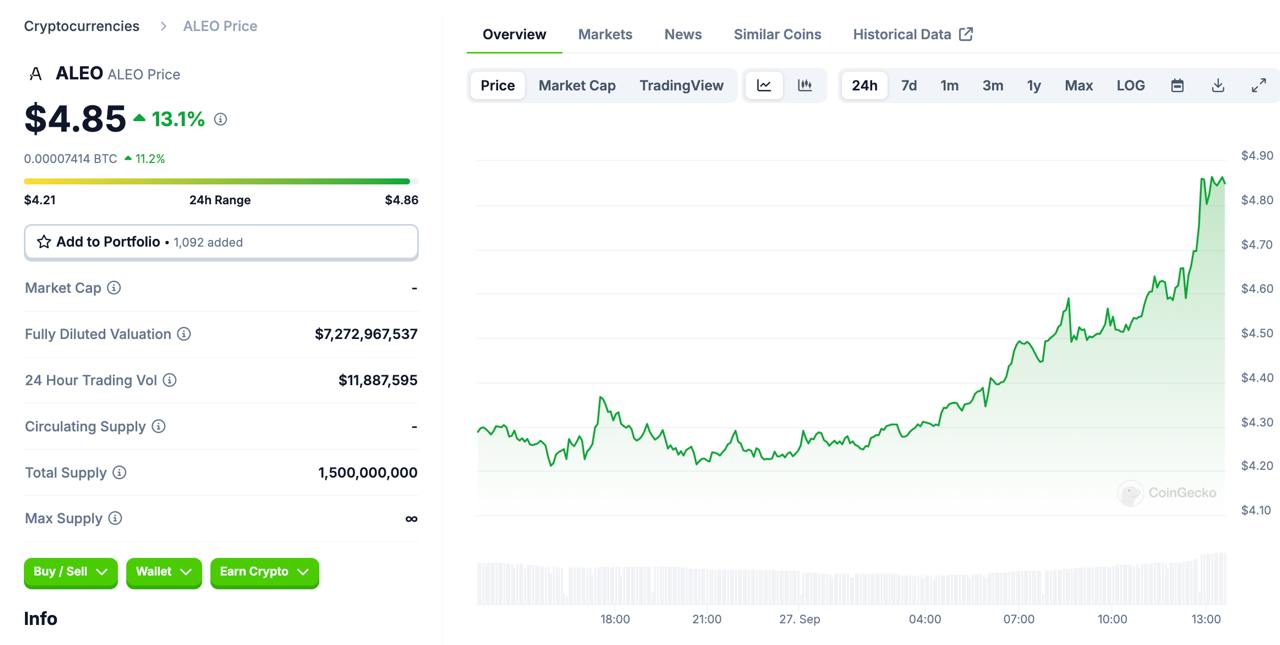The image size is (1280, 645).
Task: Expand the Buy / Sell dropdown
Action: (x=71, y=572)
